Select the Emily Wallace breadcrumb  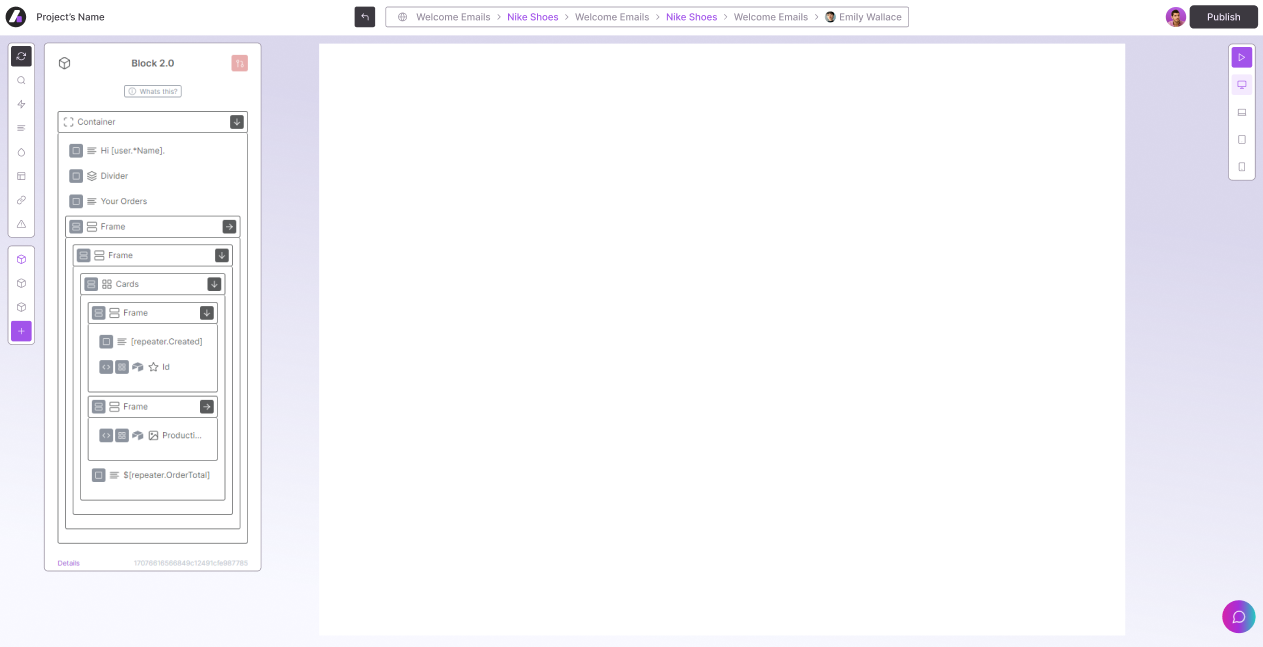coord(863,17)
